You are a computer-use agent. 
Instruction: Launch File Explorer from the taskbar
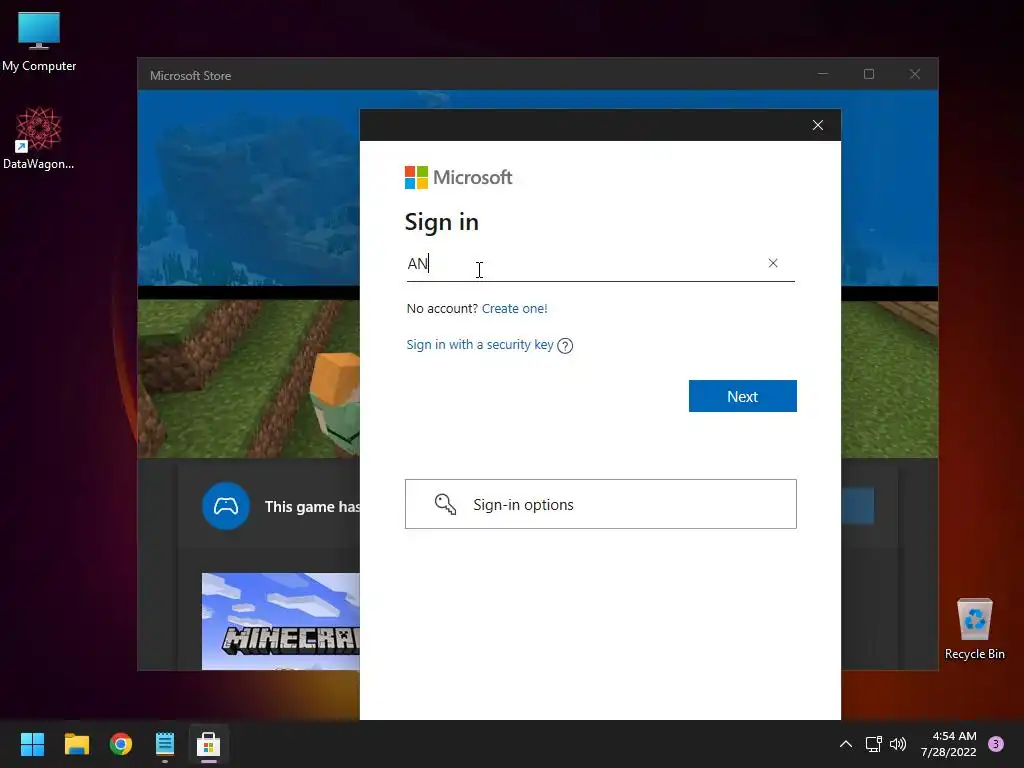(x=76, y=744)
